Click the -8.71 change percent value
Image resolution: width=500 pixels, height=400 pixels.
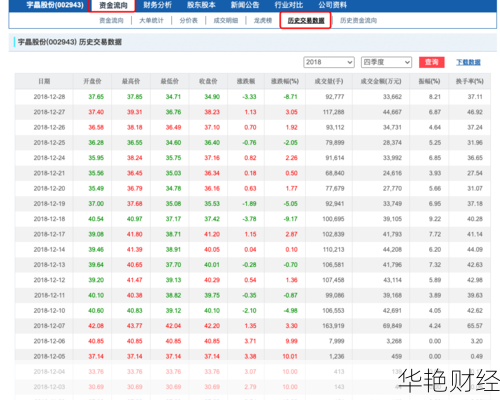coord(290,97)
